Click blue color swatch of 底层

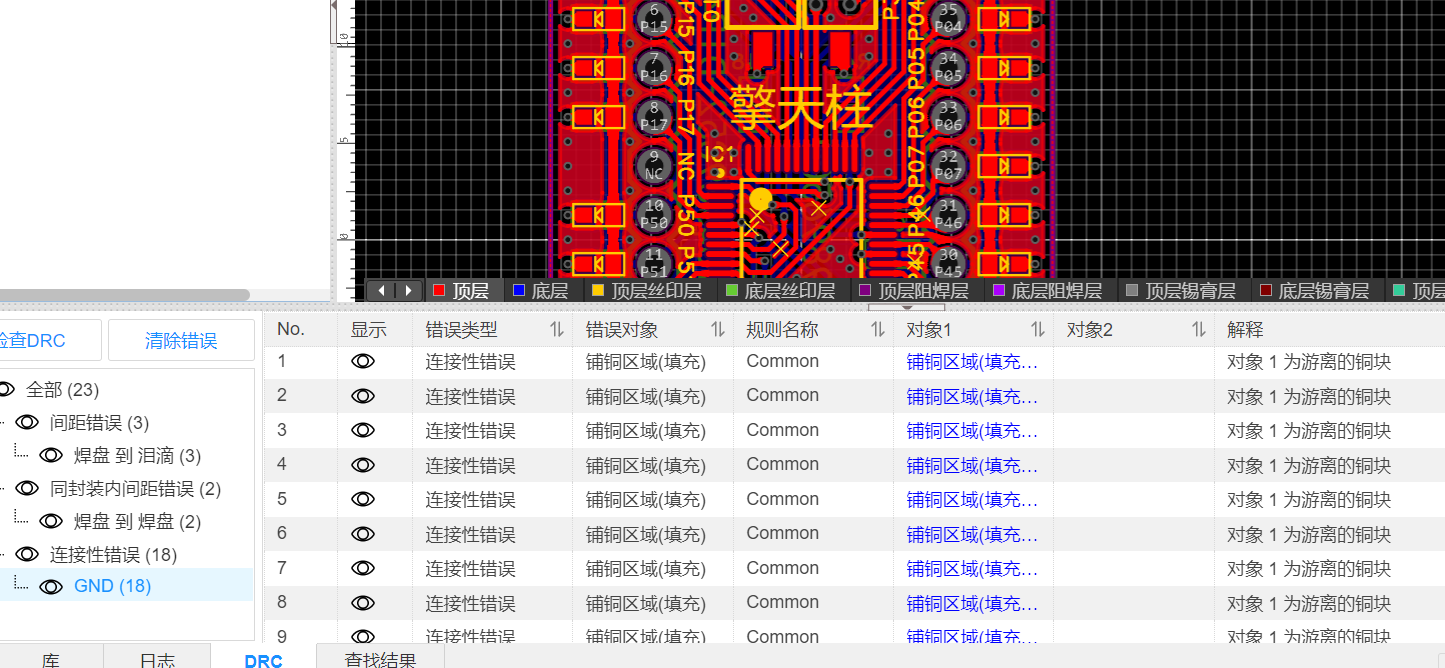click(518, 291)
